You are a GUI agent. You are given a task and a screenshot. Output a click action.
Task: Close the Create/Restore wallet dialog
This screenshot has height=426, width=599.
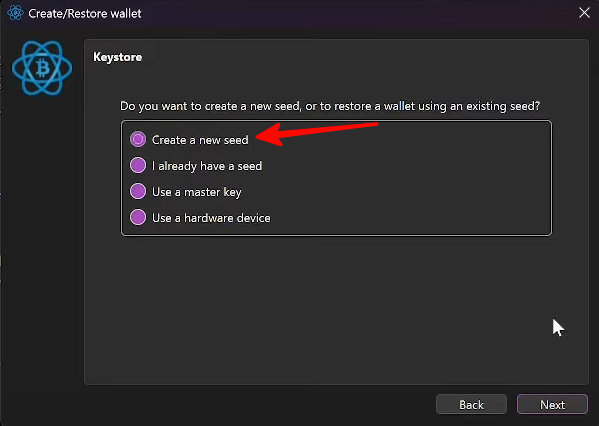click(x=584, y=13)
